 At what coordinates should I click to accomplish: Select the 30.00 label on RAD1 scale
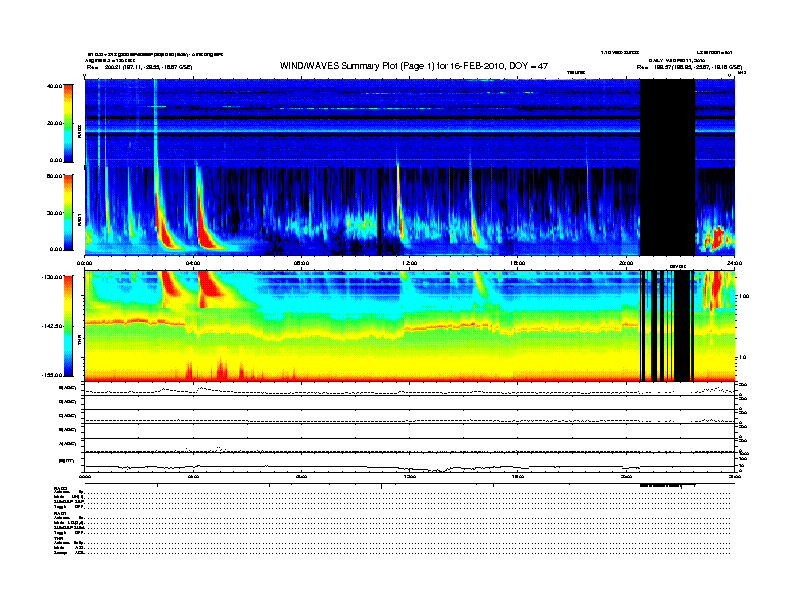pyautogui.click(x=54, y=213)
